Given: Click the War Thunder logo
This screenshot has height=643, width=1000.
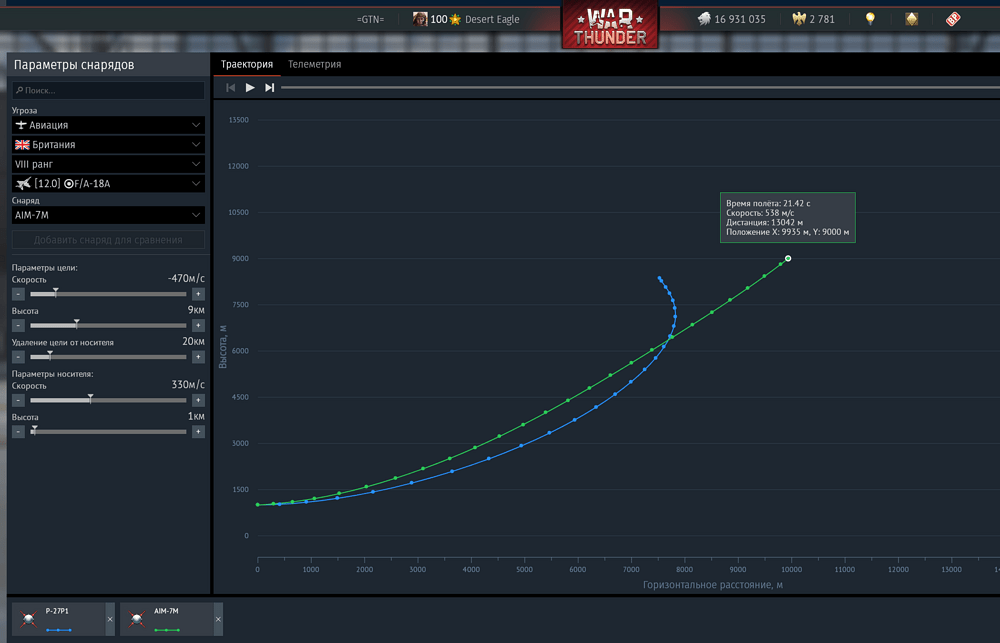Looking at the screenshot, I should [x=610, y=26].
